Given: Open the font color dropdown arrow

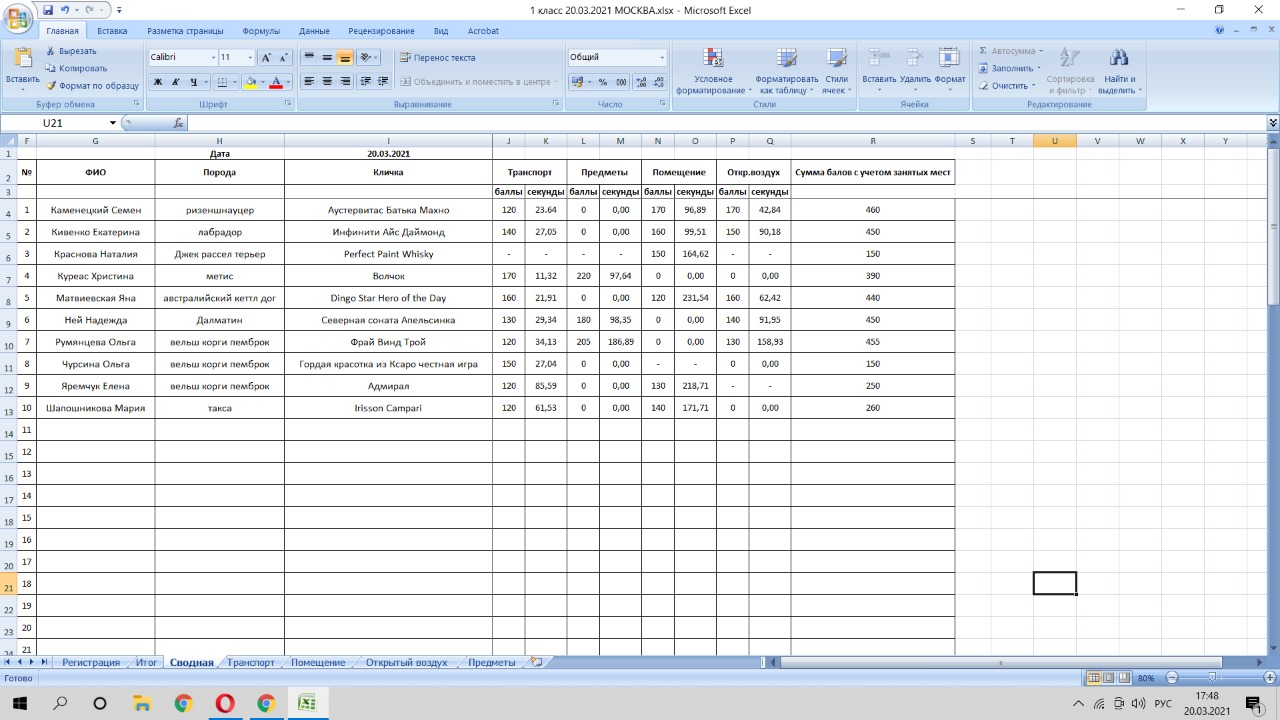Looking at the screenshot, I should pos(289,82).
